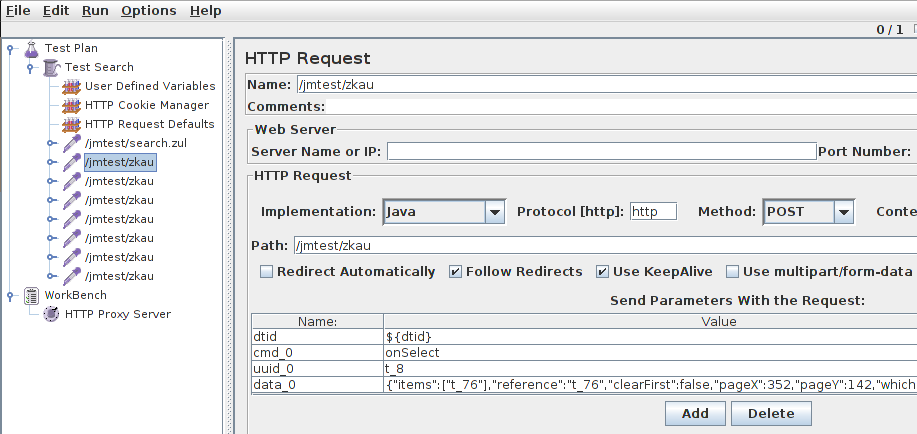Click the Server Name or IP field
The height and width of the screenshot is (434, 917).
[x=601, y=152]
